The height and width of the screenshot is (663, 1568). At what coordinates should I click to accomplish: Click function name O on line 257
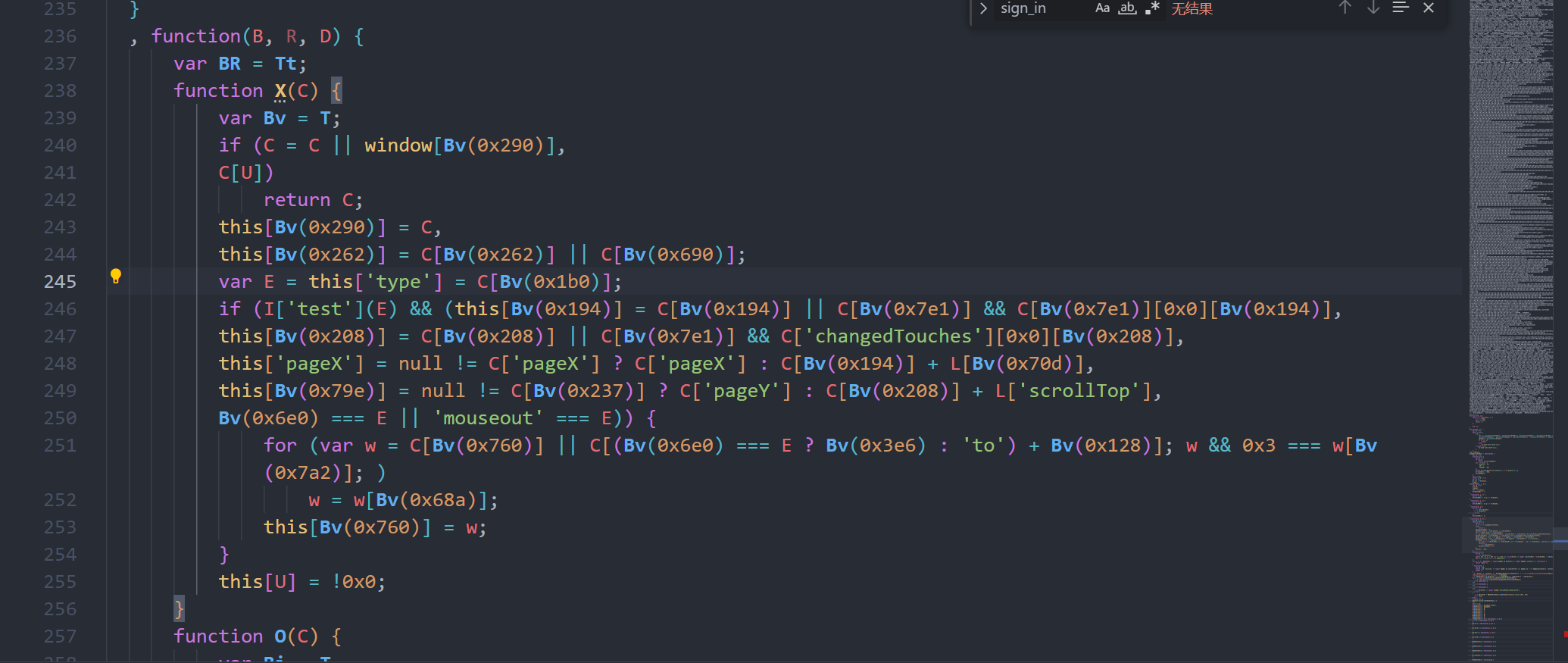pos(280,636)
